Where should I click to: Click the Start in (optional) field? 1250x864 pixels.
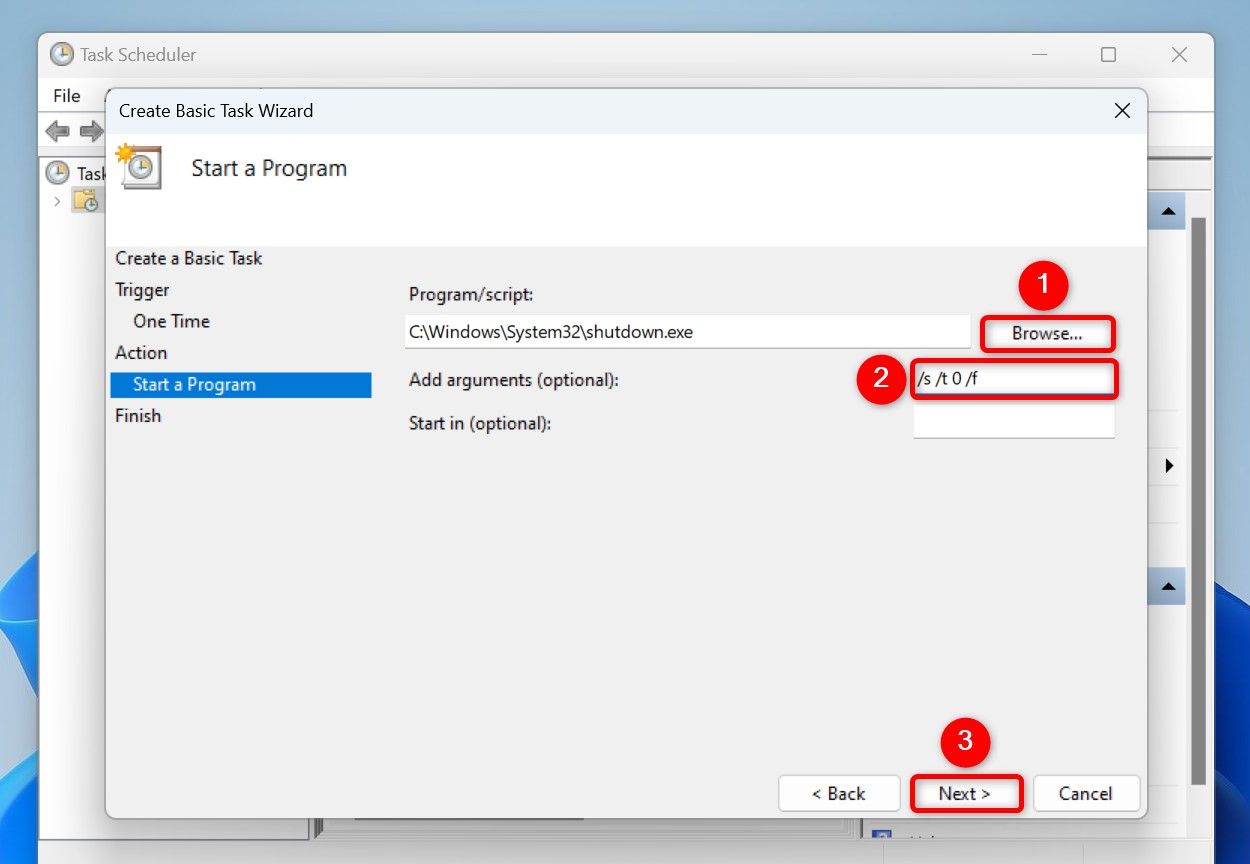[1013, 421]
